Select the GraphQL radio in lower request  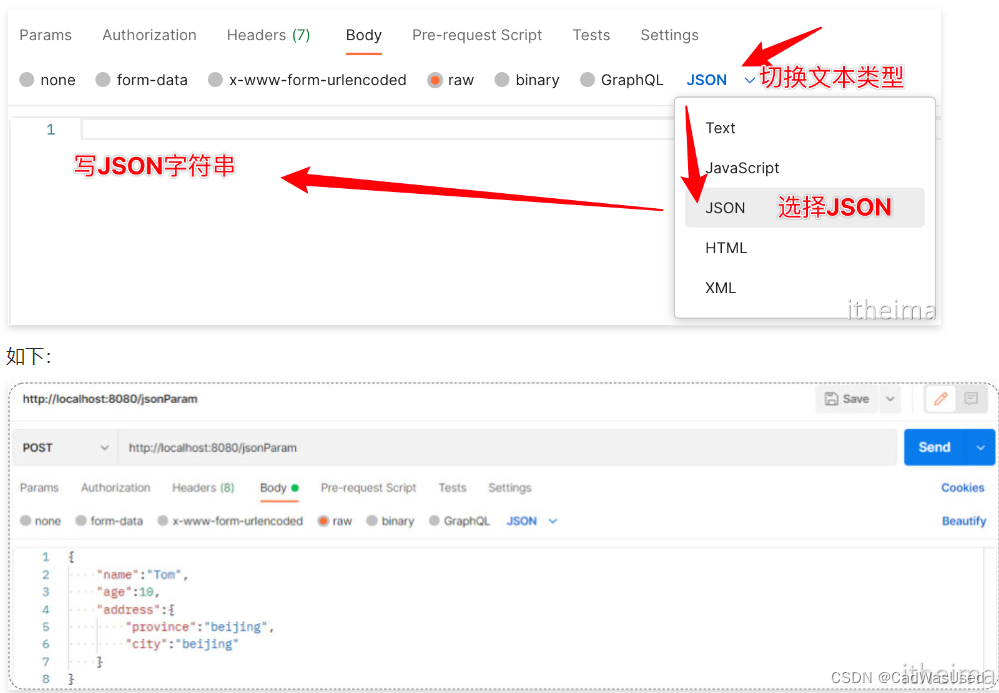435,521
